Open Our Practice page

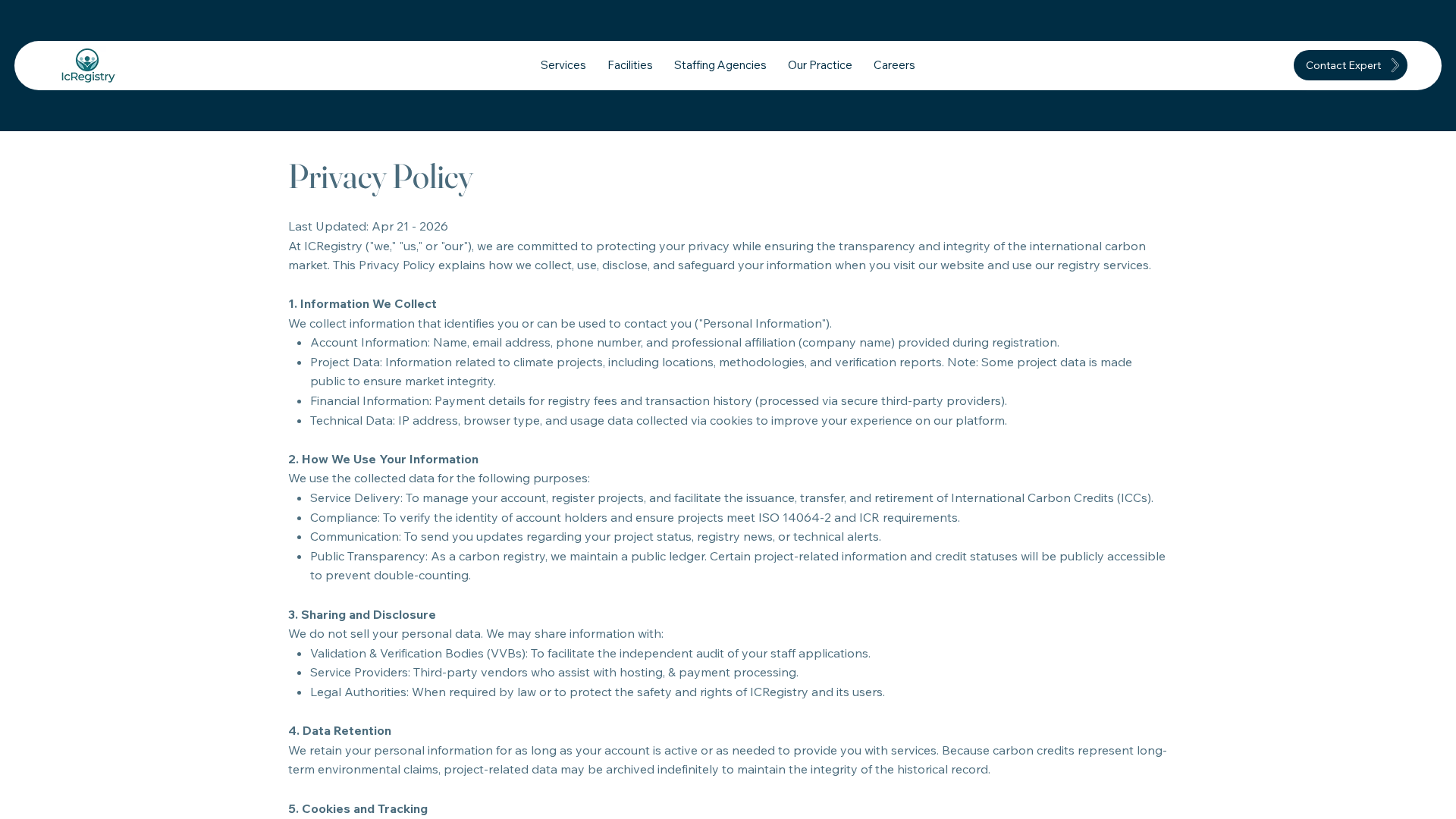820,65
